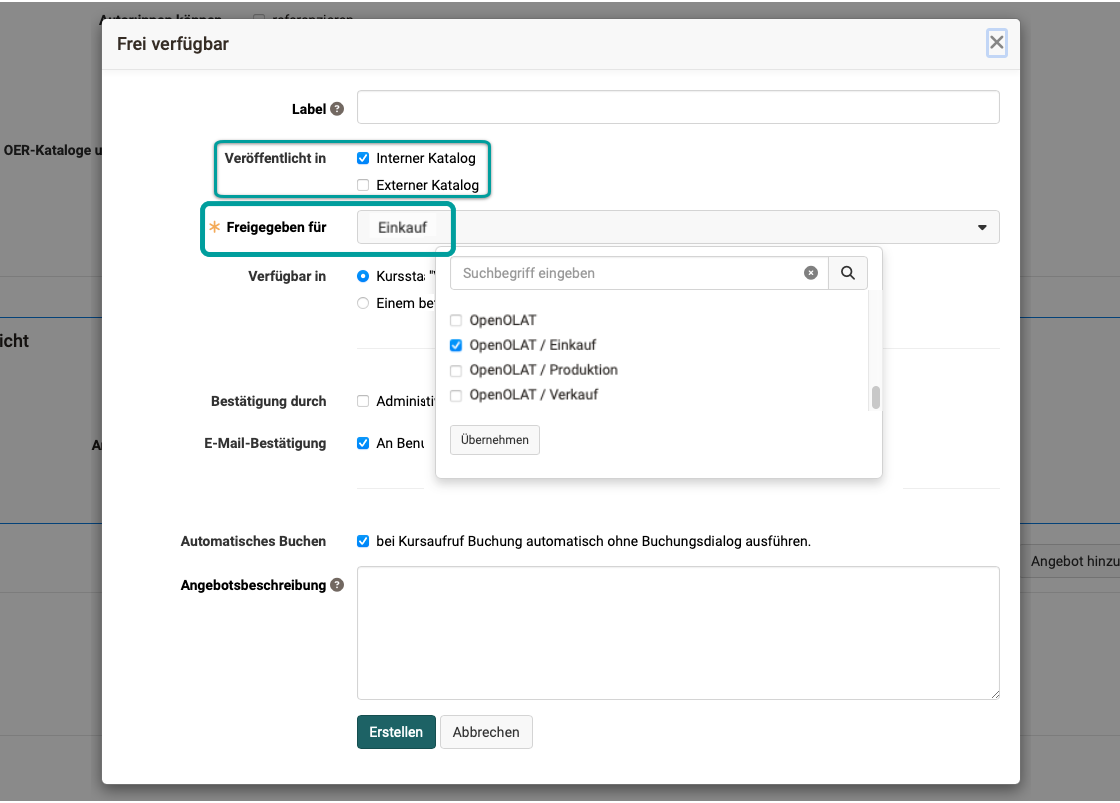Image resolution: width=1120 pixels, height=803 pixels.
Task: Collapse the Freigegeben für dropdown arrow
Action: (x=982, y=228)
